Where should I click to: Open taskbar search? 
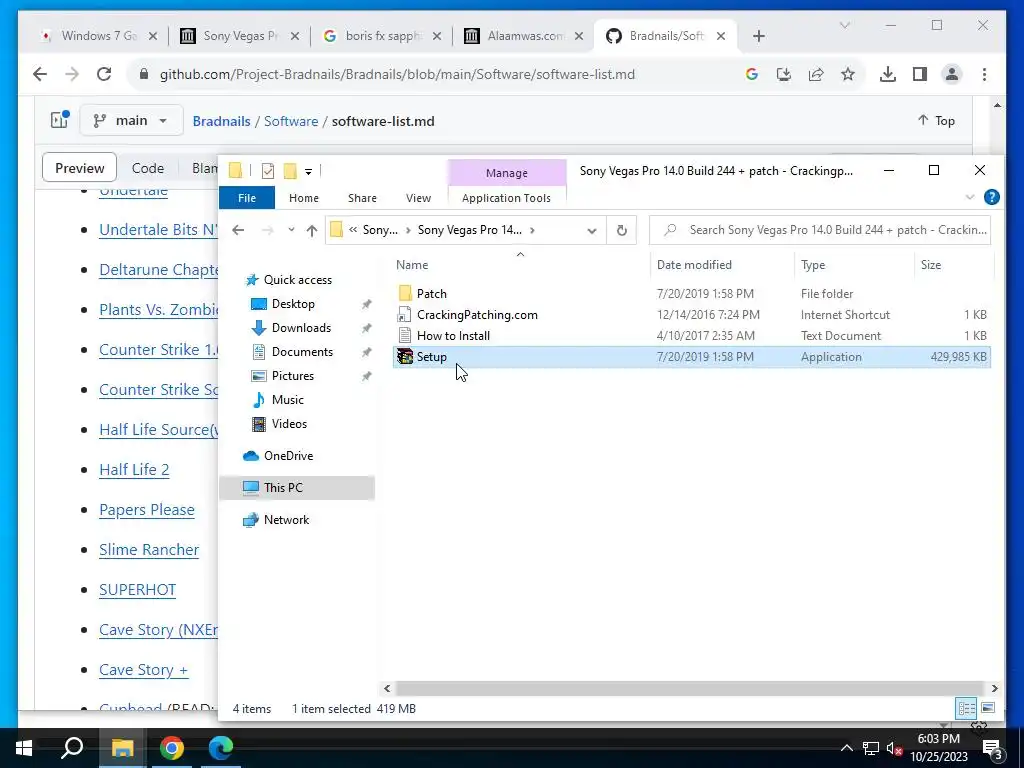coord(72,748)
